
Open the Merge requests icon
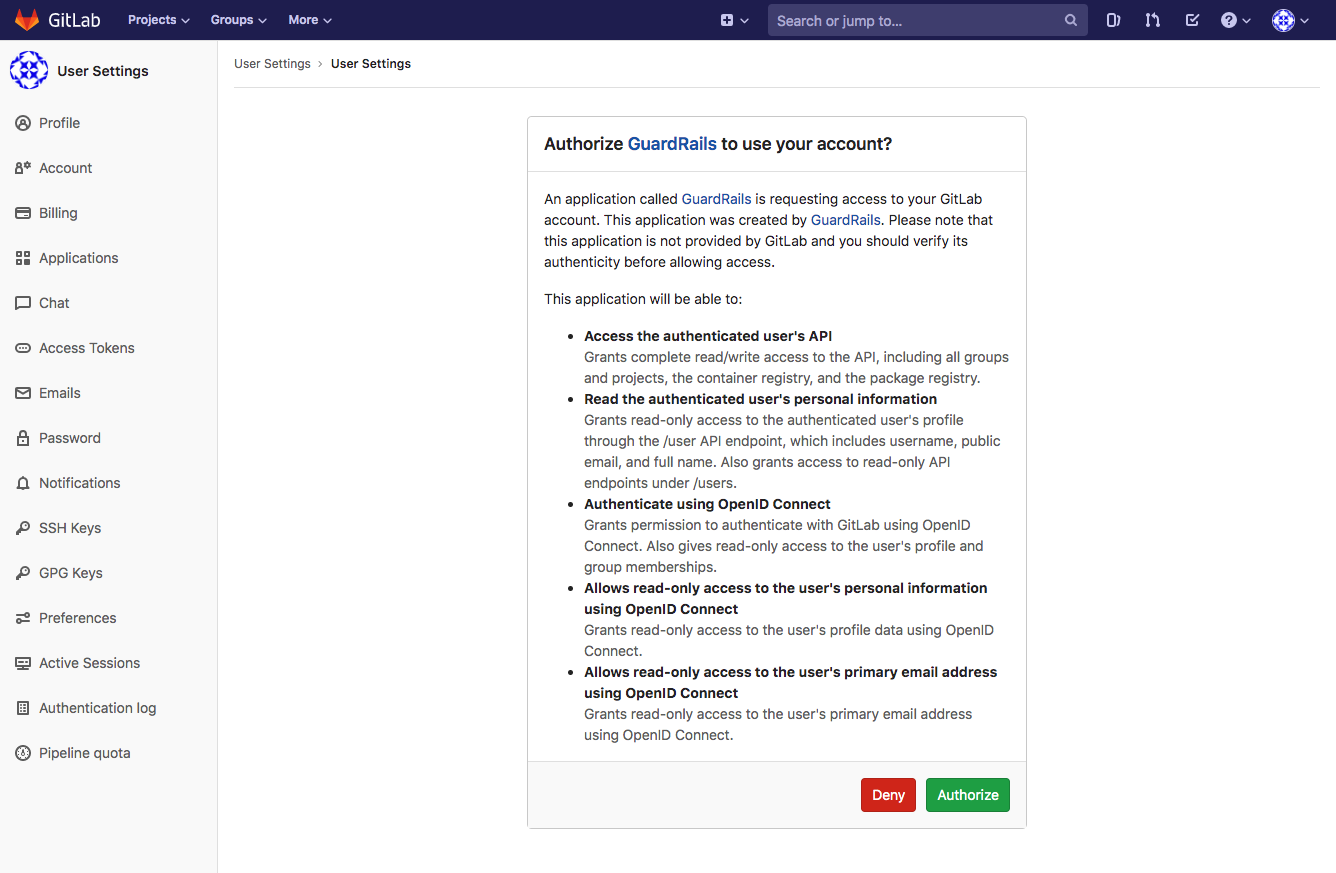click(x=1153, y=20)
